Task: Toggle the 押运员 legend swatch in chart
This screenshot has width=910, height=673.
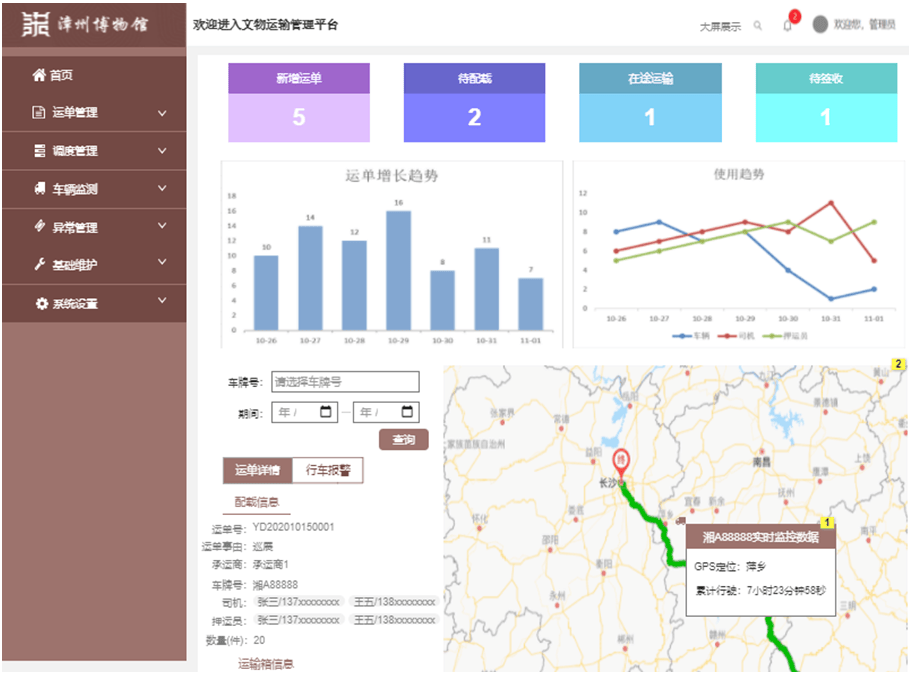Action: pos(772,336)
